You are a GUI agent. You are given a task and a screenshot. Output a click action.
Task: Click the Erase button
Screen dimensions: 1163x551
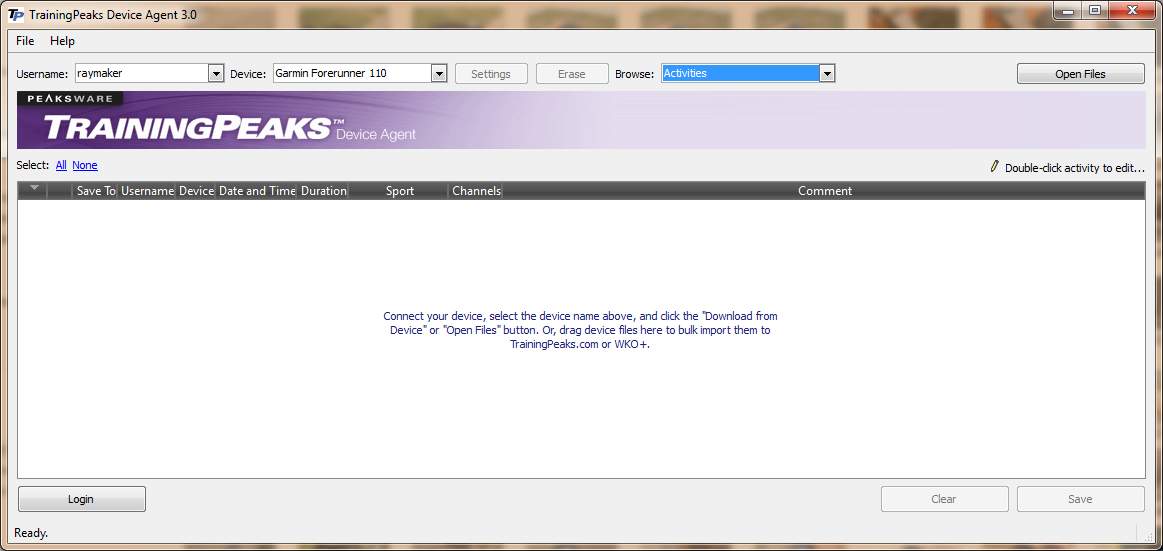point(572,74)
